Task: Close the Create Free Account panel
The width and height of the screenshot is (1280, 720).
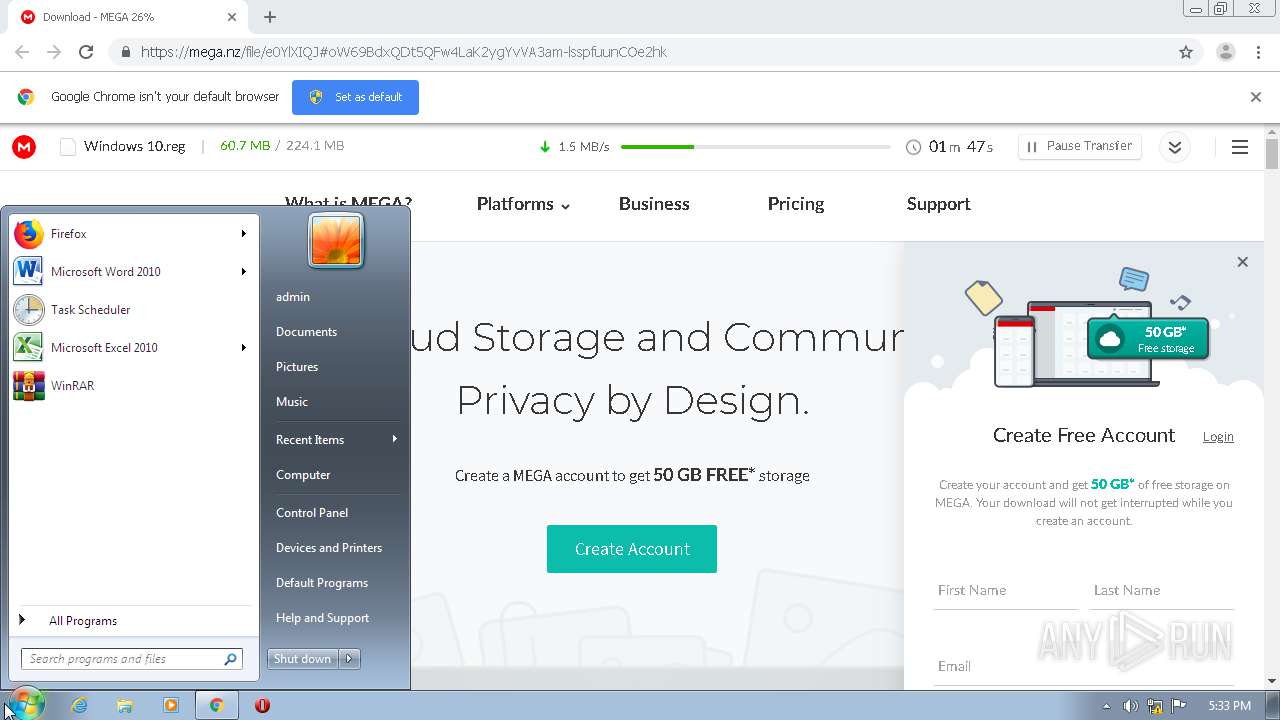Action: [1242, 262]
